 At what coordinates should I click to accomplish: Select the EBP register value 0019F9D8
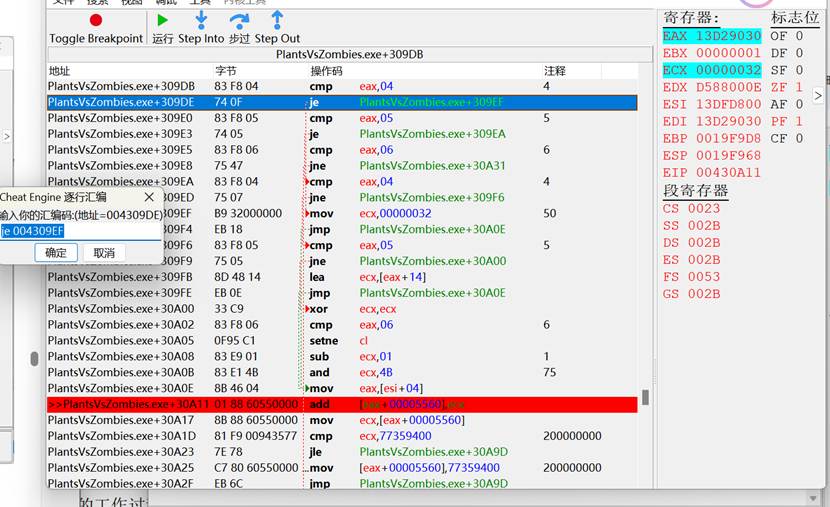point(728,138)
